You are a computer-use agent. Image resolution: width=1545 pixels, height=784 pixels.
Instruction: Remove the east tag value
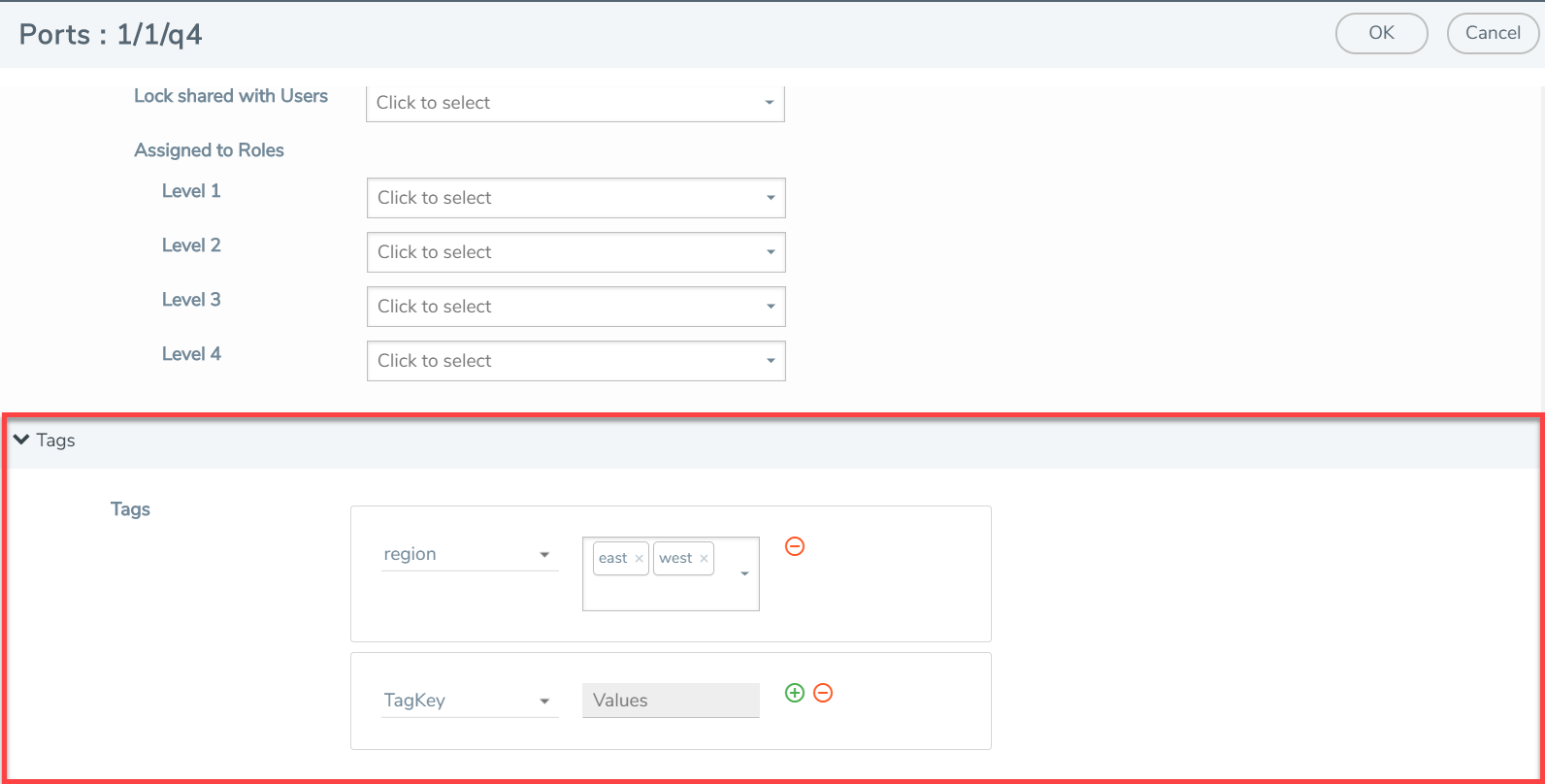pos(639,559)
